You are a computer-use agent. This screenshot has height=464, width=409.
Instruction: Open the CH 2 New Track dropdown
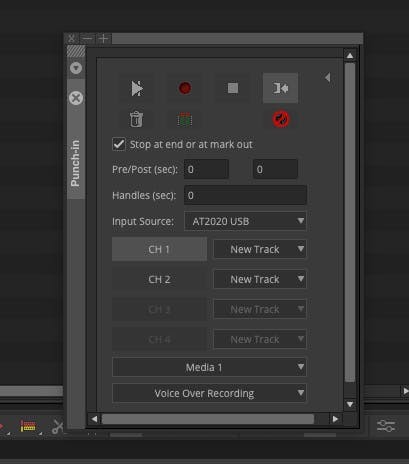click(x=260, y=279)
